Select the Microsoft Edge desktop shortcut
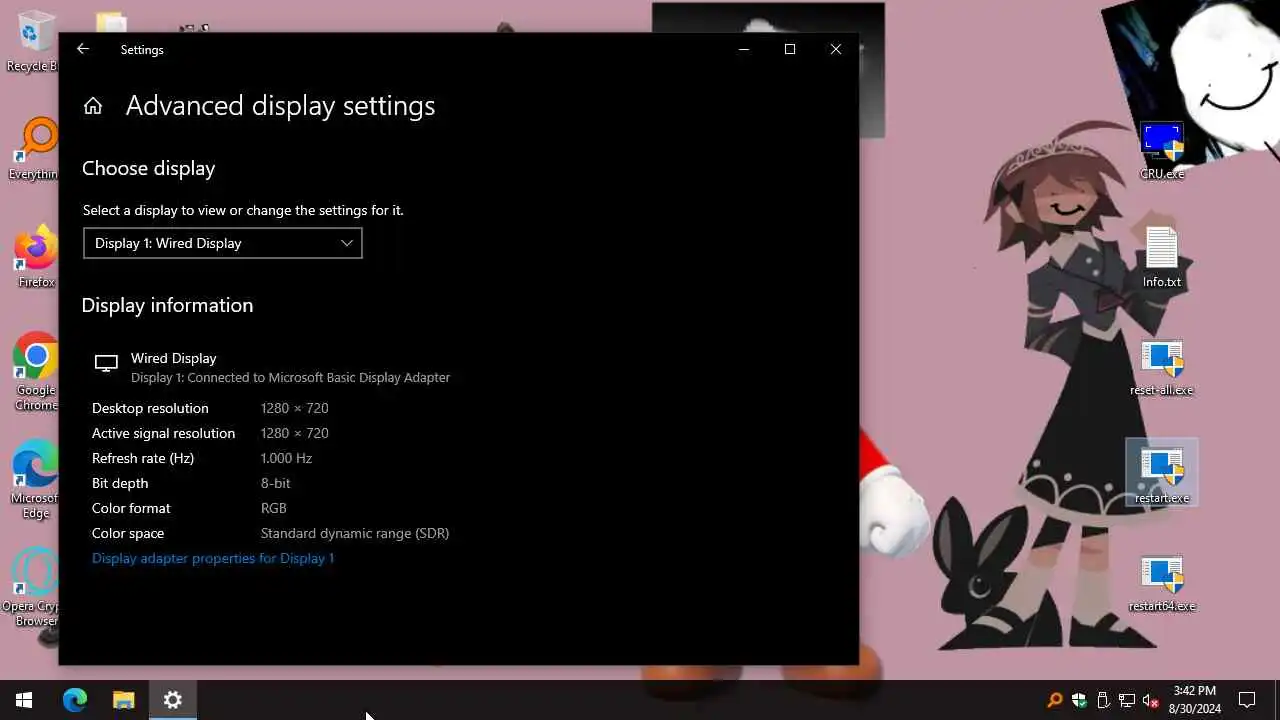Screen dimensions: 1280x720 (x=36, y=480)
